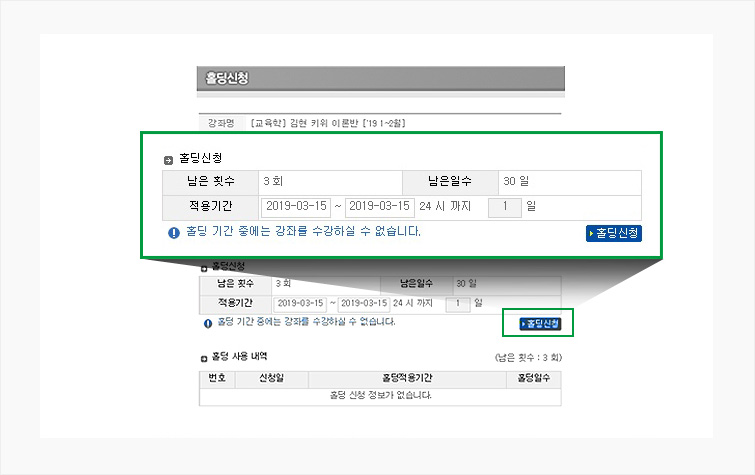Click the 홀딩일수 column header

[x=533, y=379]
